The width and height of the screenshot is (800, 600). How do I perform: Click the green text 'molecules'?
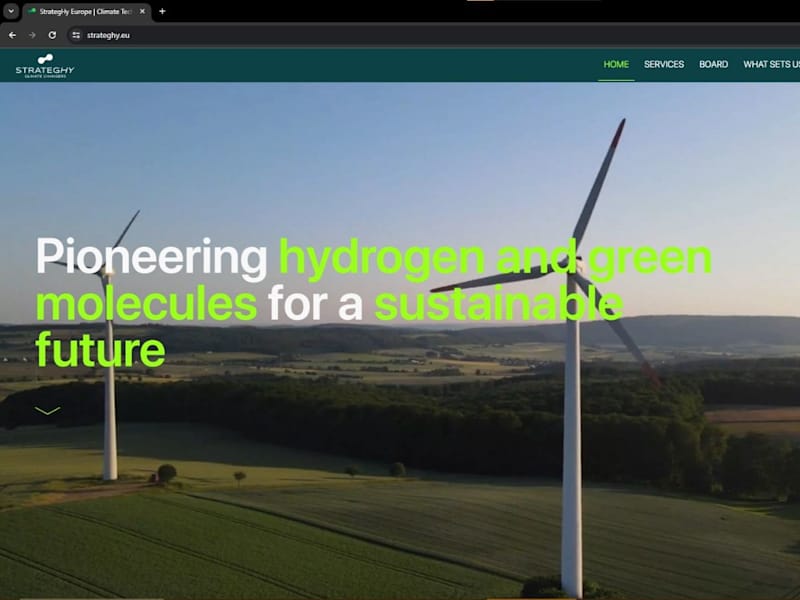coord(146,304)
